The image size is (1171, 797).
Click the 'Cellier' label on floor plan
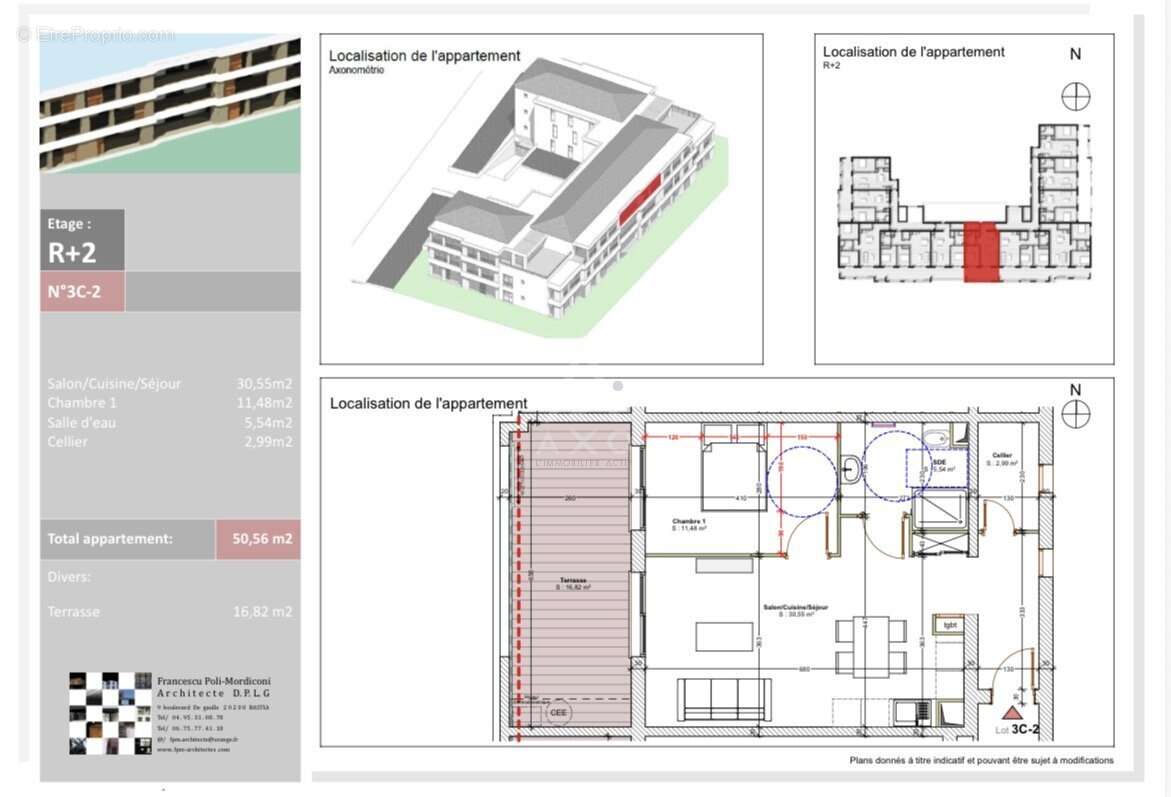(x=1001, y=455)
